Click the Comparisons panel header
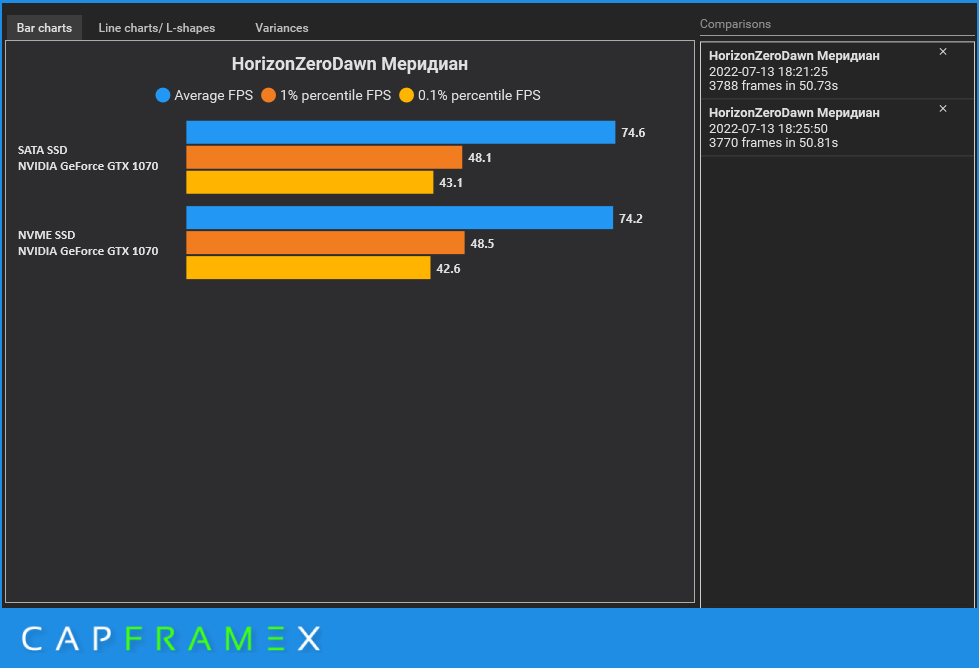The width and height of the screenshot is (979, 668). [735, 24]
